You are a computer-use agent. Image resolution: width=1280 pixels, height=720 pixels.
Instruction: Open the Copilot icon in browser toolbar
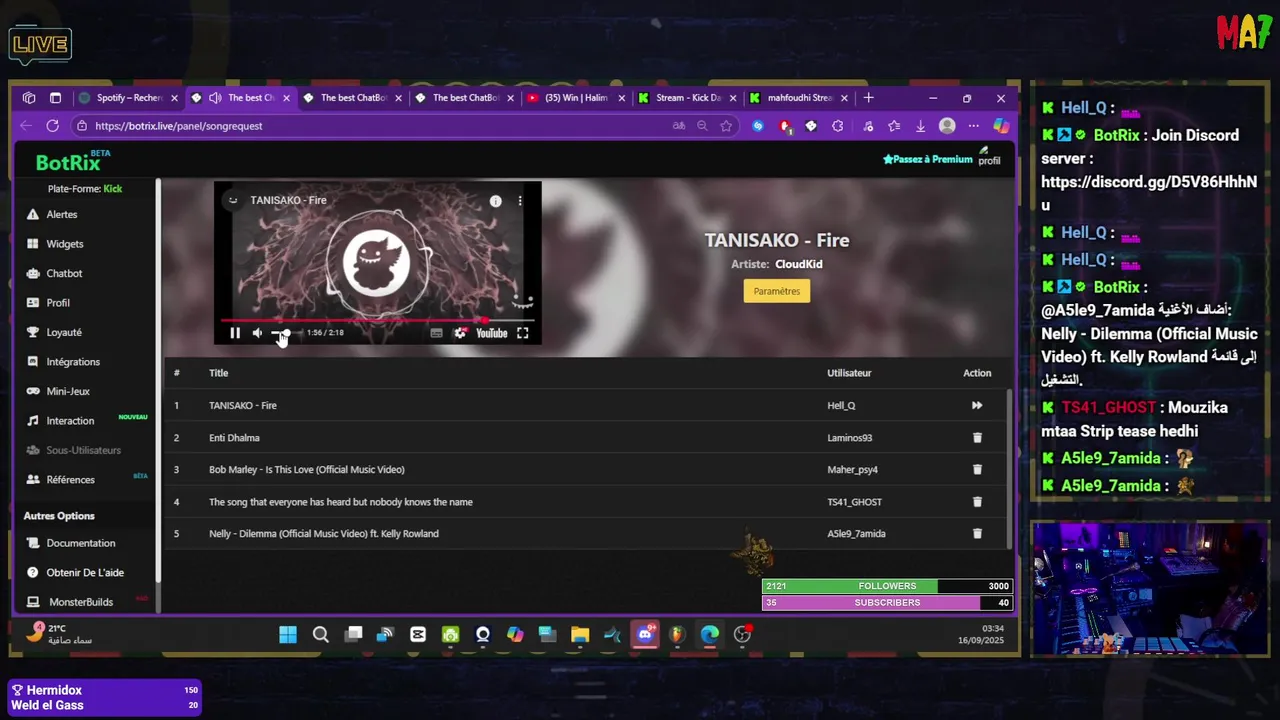1000,126
